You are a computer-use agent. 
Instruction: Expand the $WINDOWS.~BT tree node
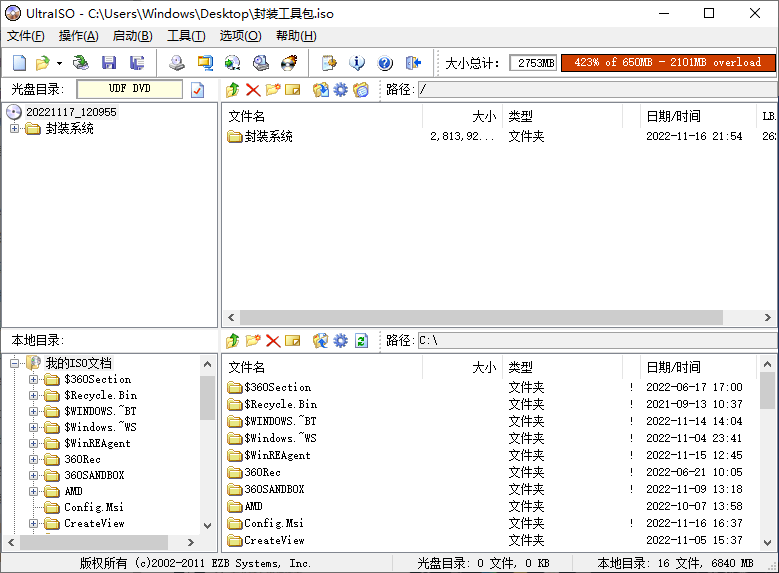click(x=33, y=411)
